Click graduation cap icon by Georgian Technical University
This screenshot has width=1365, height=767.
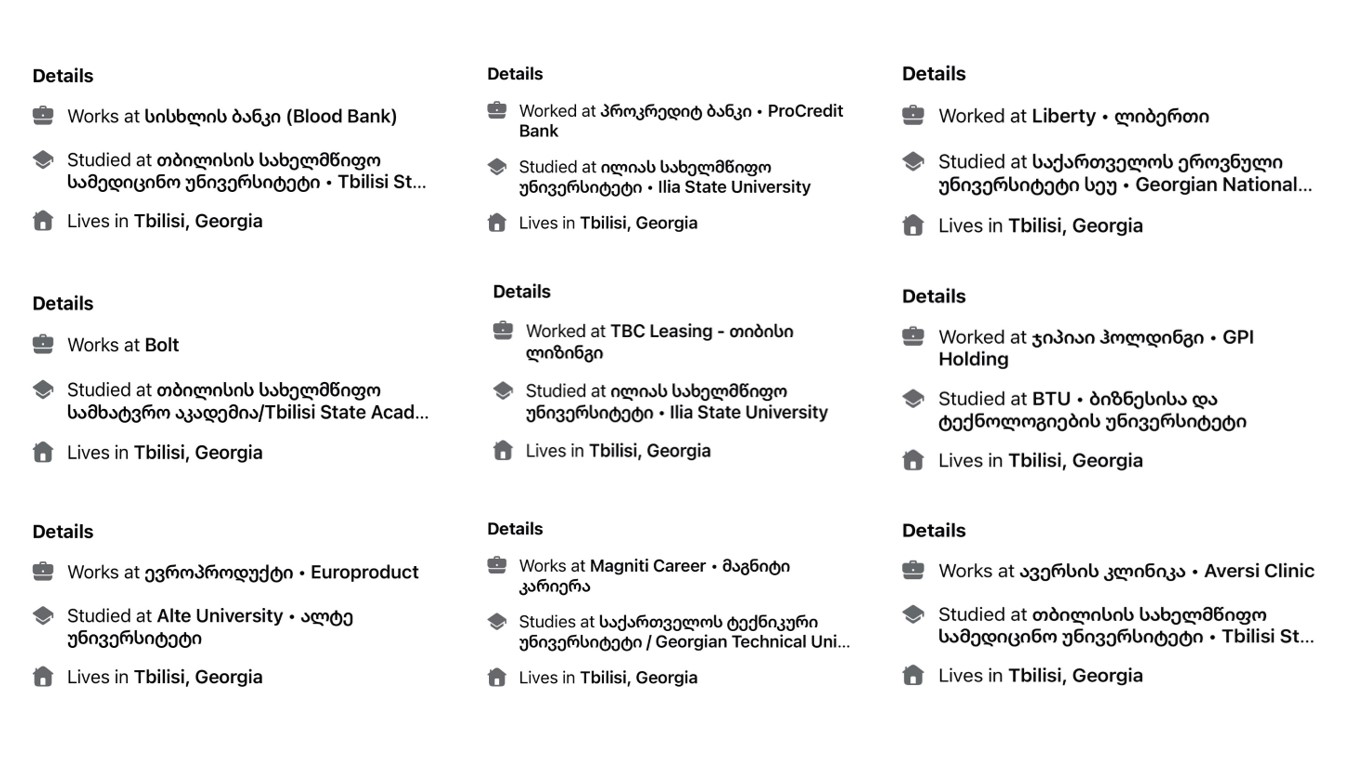[x=497, y=621]
